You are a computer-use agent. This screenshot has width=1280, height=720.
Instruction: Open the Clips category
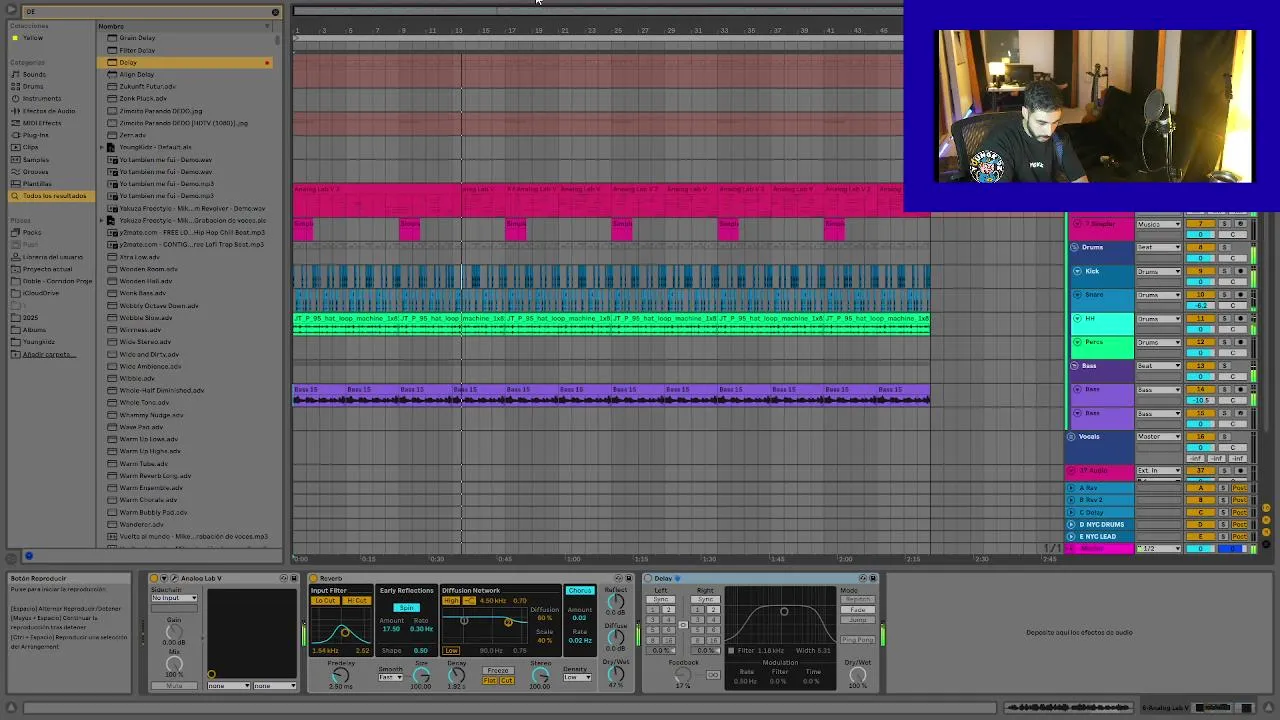[x=30, y=147]
